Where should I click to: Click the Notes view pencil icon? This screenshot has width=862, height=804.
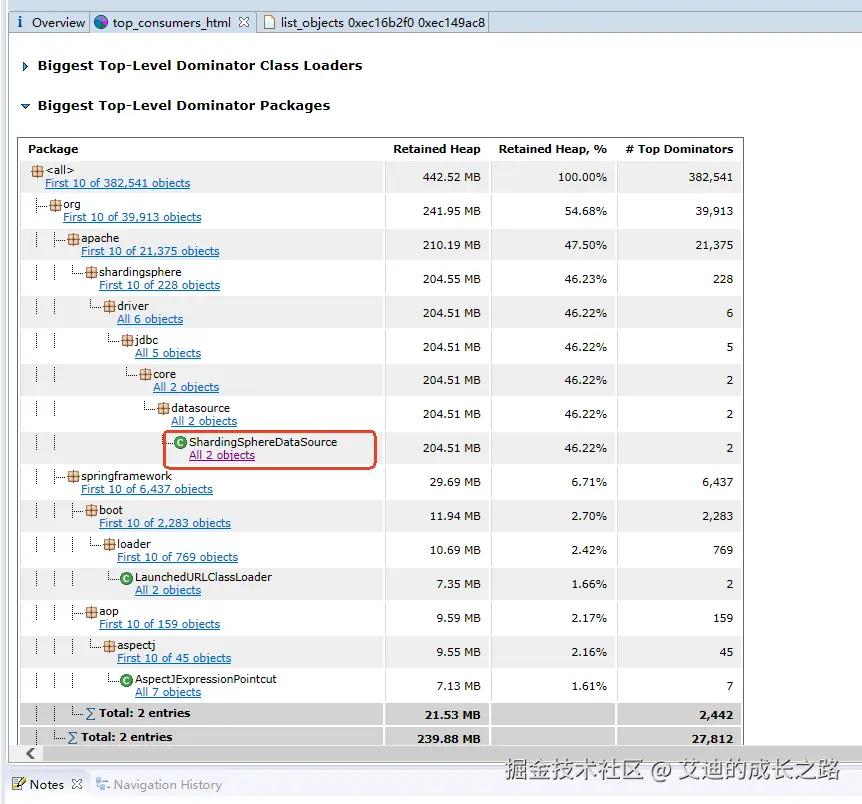click(19, 784)
